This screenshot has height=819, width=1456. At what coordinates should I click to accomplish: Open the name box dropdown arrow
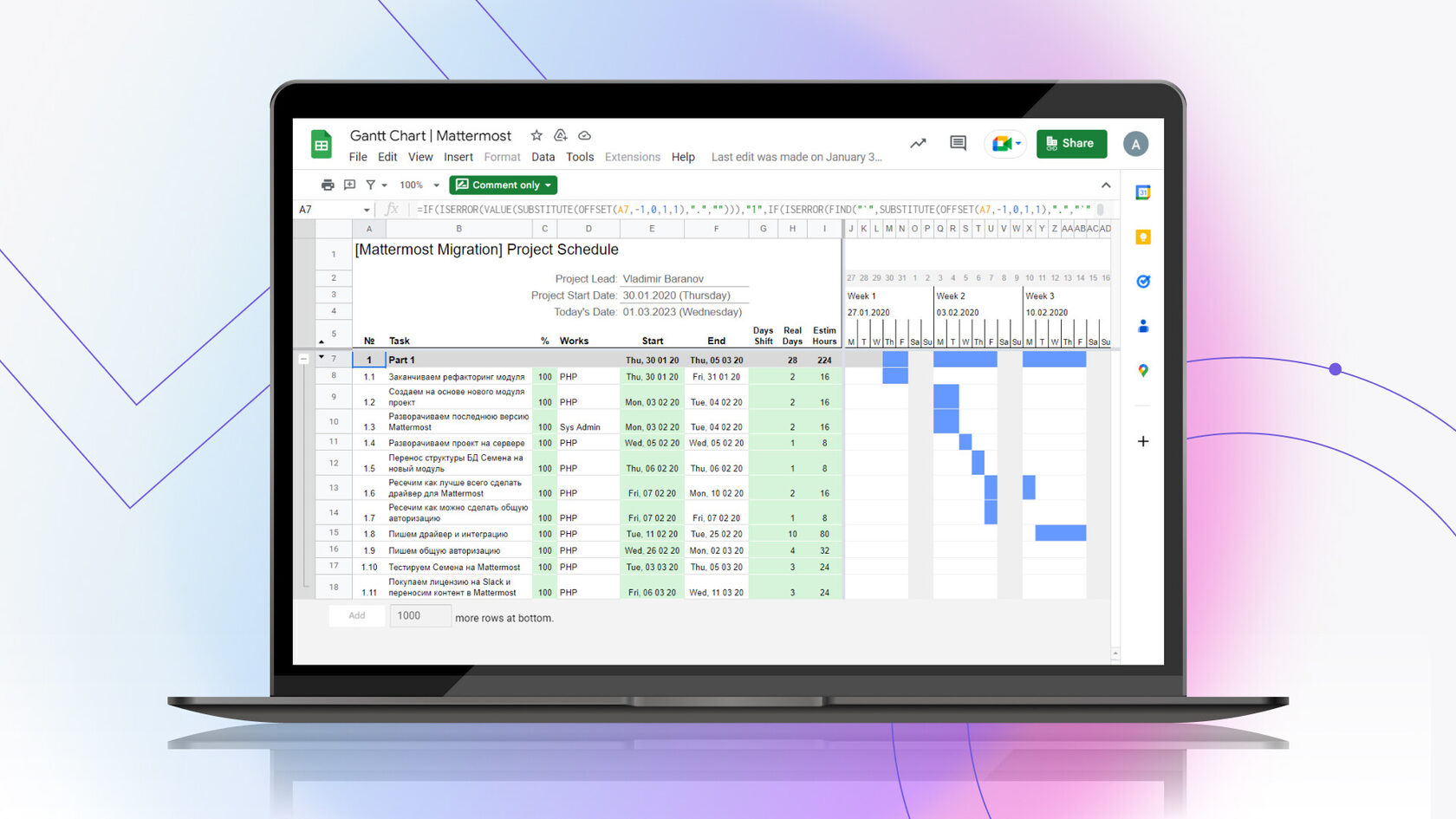(x=367, y=210)
